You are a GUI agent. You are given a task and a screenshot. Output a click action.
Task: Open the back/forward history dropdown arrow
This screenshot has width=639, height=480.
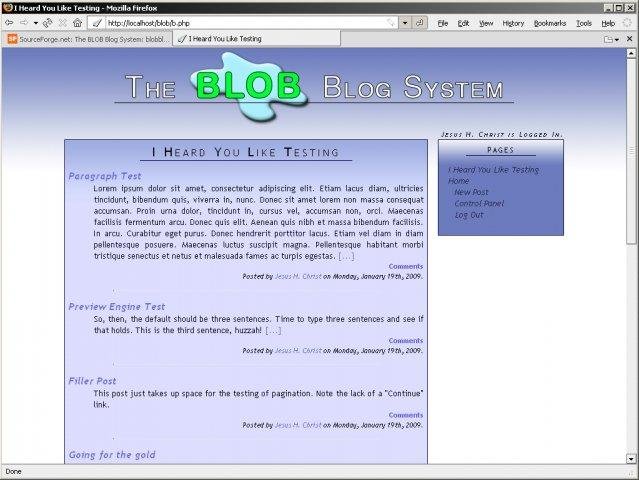pos(35,23)
